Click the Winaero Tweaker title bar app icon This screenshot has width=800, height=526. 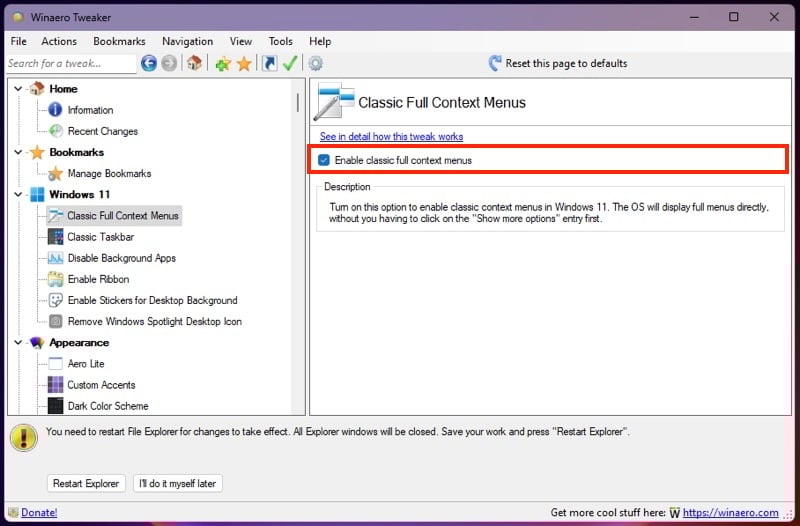(18, 17)
